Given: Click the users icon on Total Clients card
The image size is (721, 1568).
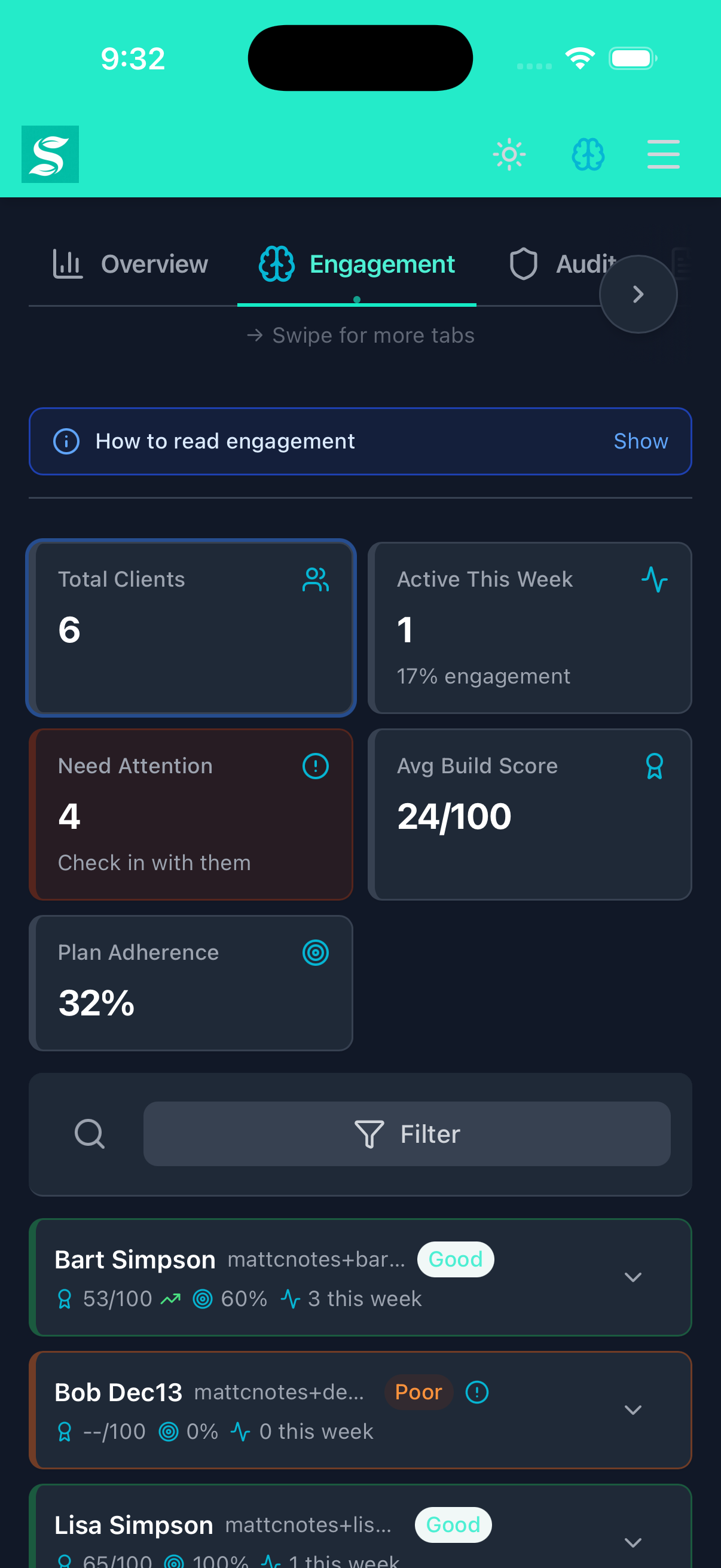Looking at the screenshot, I should [x=316, y=579].
